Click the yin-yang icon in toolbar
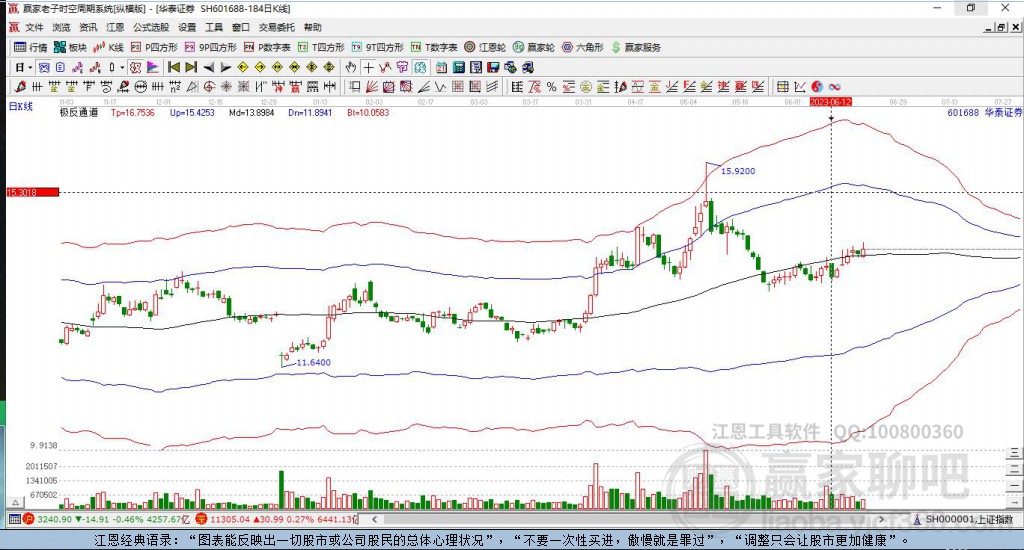Viewport: 1024px width, 550px height. (x=816, y=86)
